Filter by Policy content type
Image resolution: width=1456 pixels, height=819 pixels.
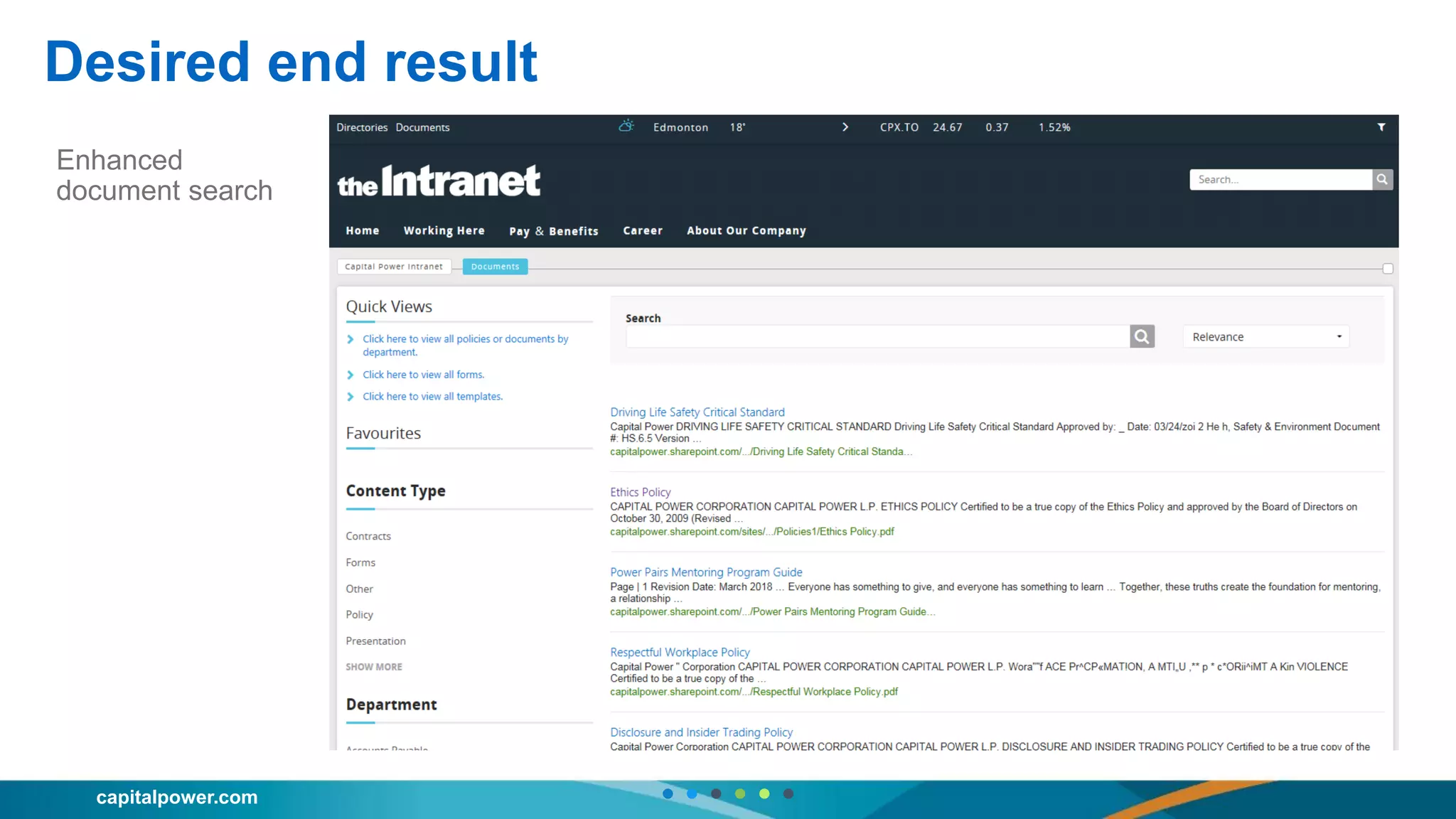(x=359, y=614)
